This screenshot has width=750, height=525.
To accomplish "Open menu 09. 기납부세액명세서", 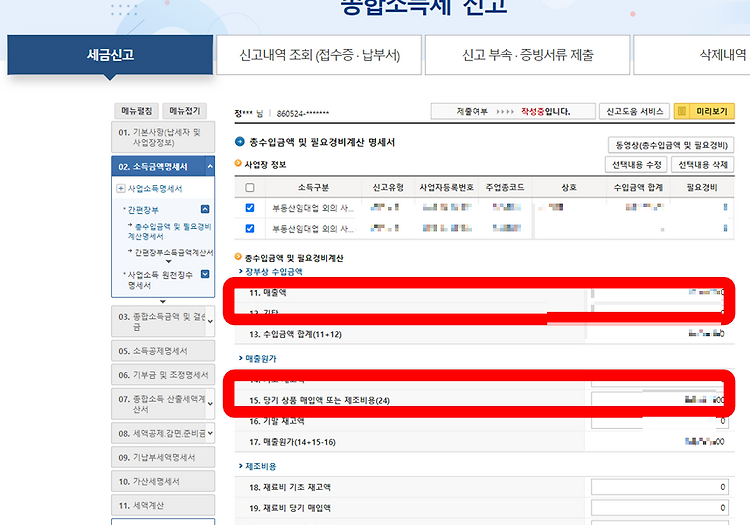I will tap(163, 457).
